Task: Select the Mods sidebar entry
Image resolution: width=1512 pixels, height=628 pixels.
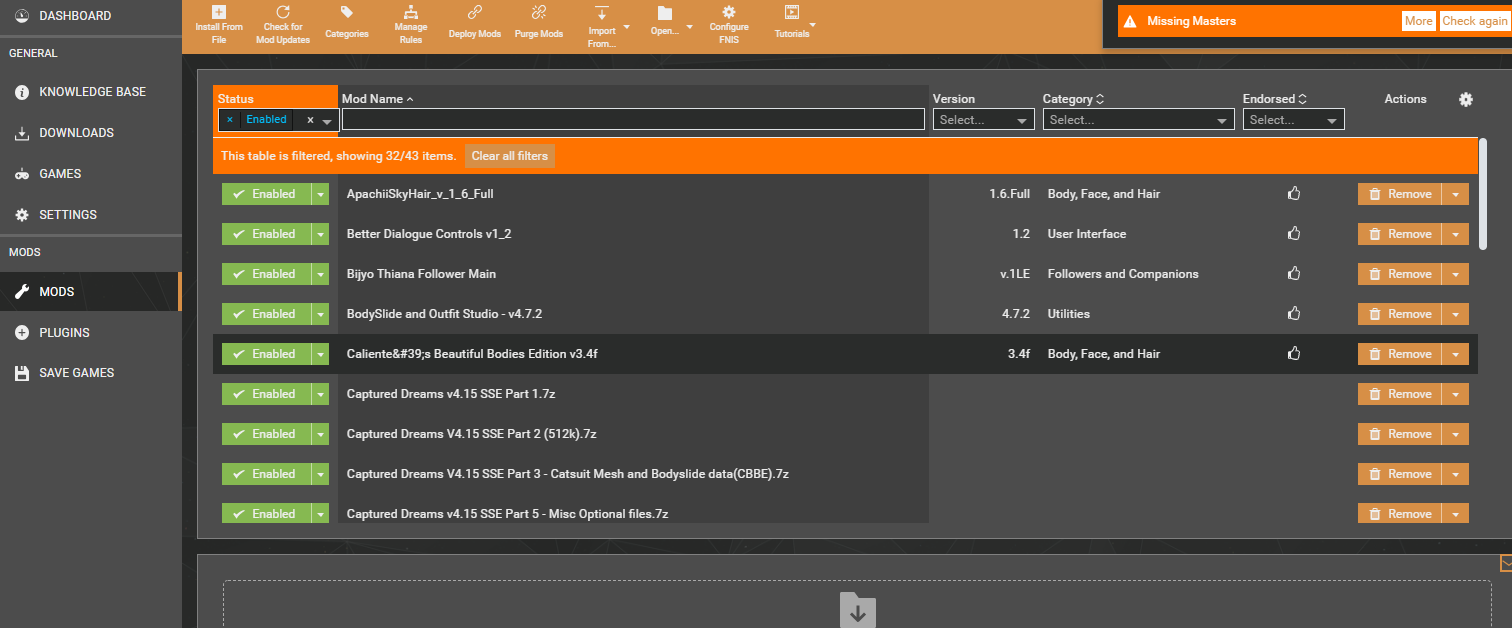Action: tap(90, 292)
